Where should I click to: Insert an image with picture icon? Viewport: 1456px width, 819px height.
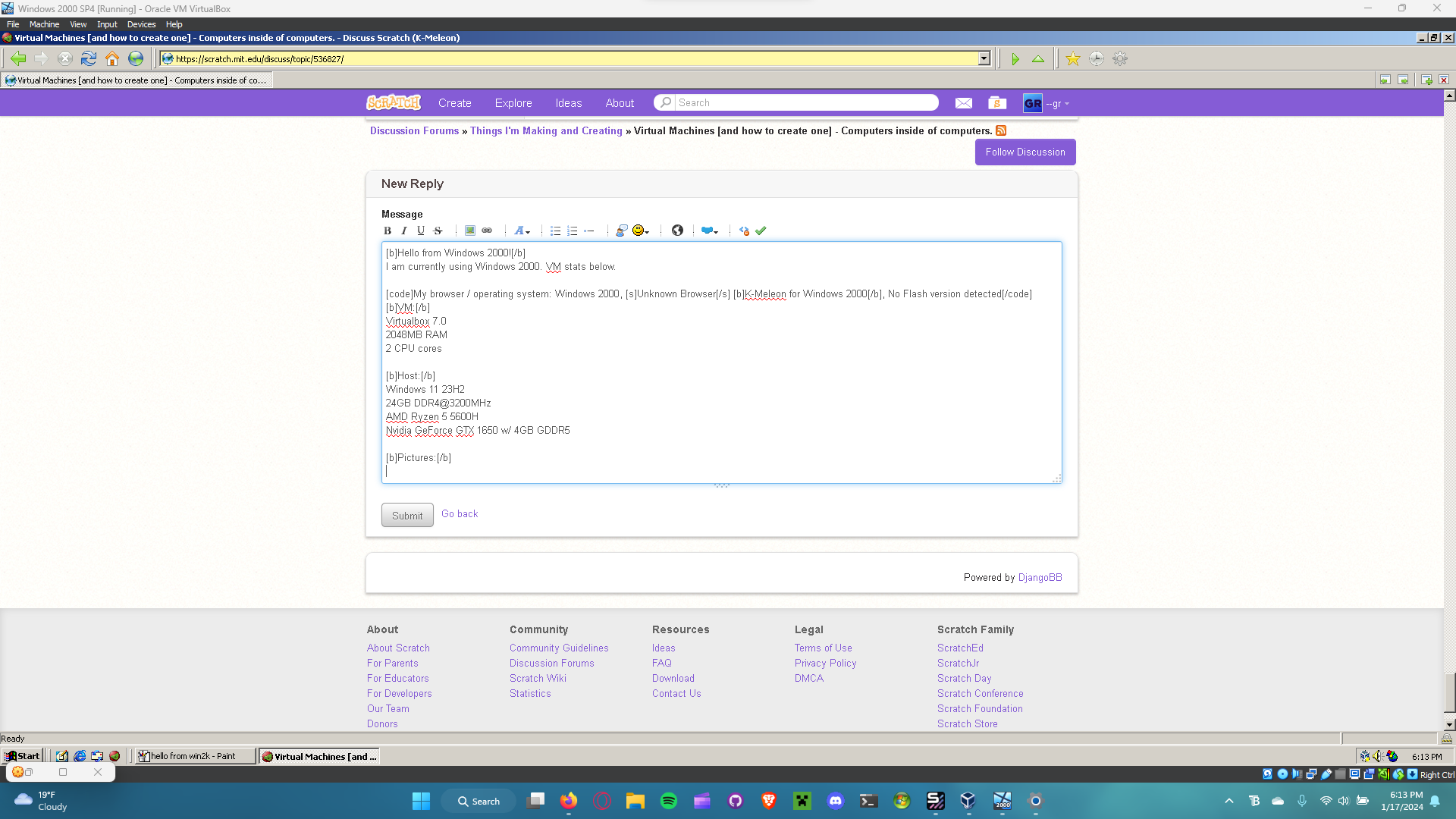pos(470,231)
